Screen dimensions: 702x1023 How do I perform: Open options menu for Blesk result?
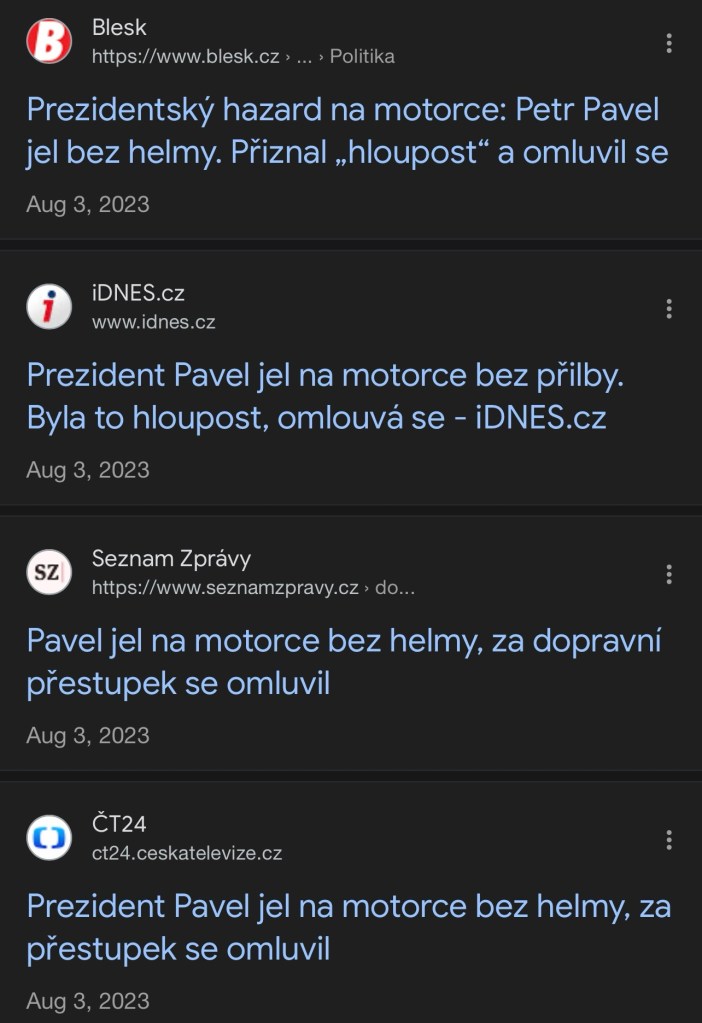669,43
